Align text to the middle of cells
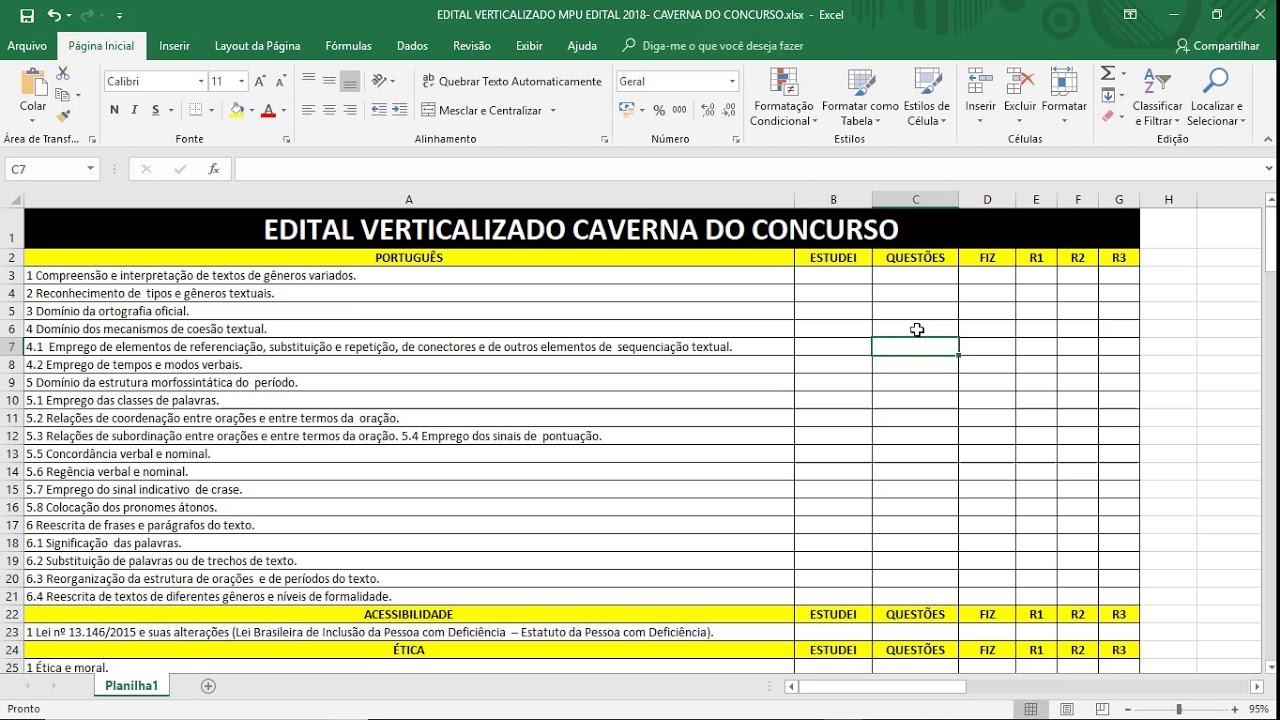Screen dimensions: 1280x720 (x=329, y=81)
